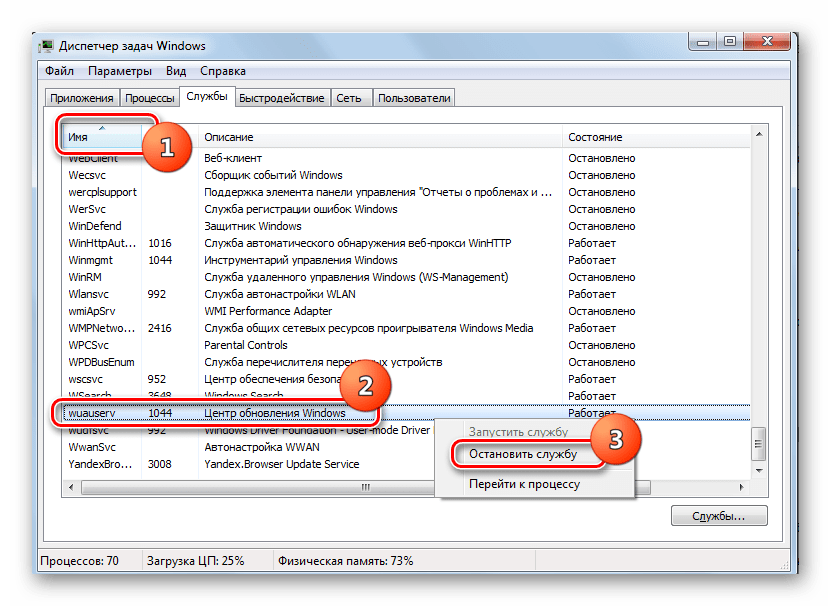Switch to the Быстродействие tab

tap(281, 98)
